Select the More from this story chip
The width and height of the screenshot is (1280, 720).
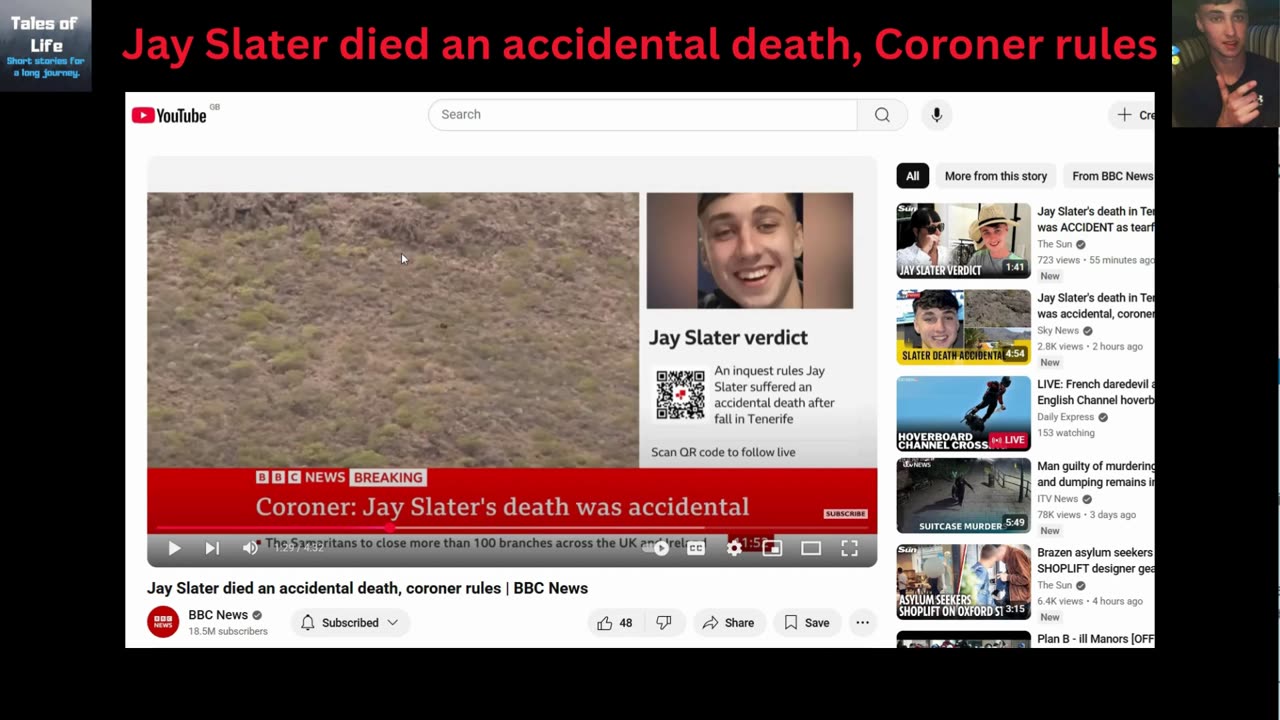tap(996, 176)
